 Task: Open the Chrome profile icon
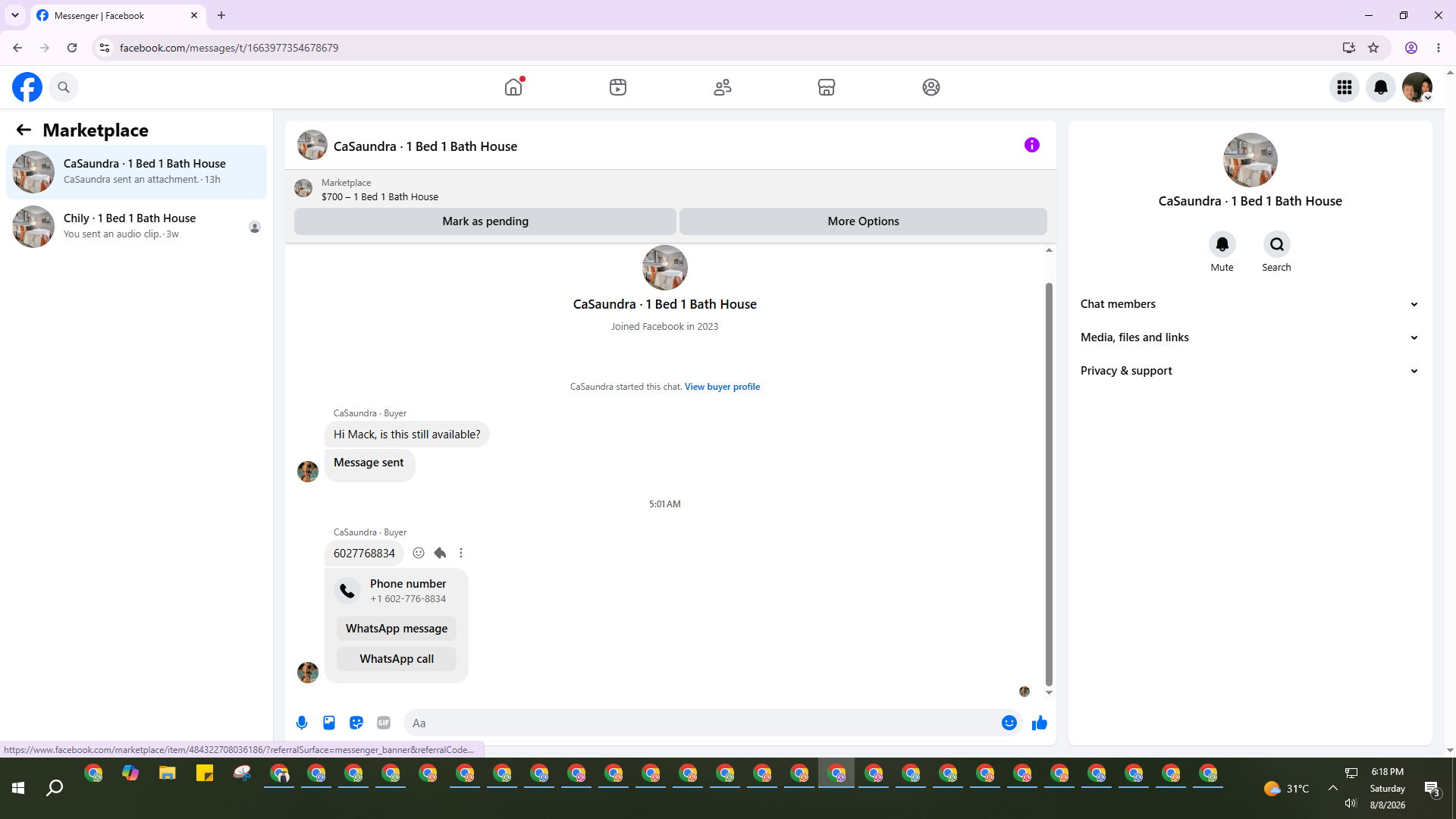[x=1411, y=48]
